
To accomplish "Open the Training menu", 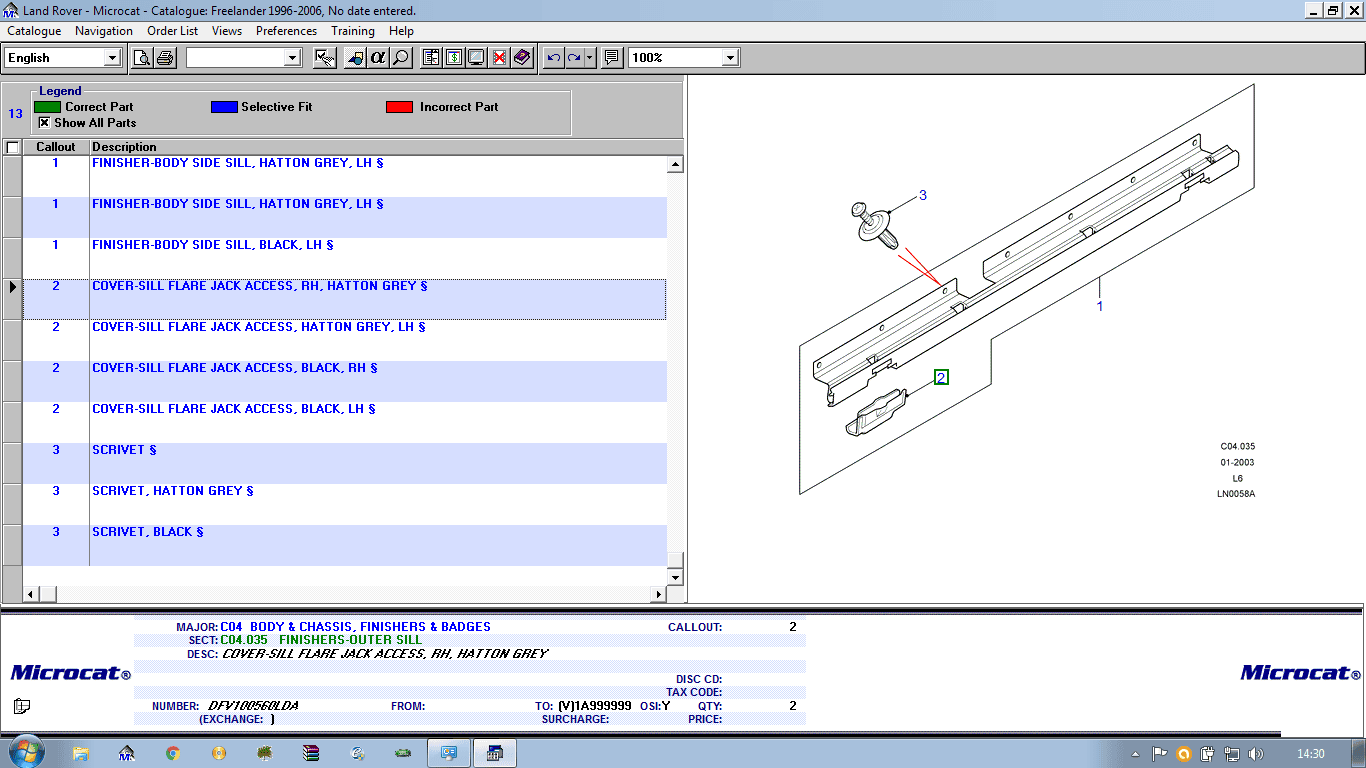I will (x=353, y=31).
